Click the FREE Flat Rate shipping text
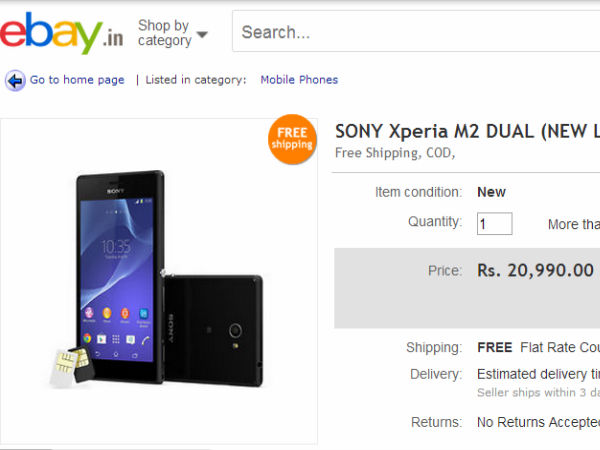The height and width of the screenshot is (450, 600). pyautogui.click(x=538, y=347)
